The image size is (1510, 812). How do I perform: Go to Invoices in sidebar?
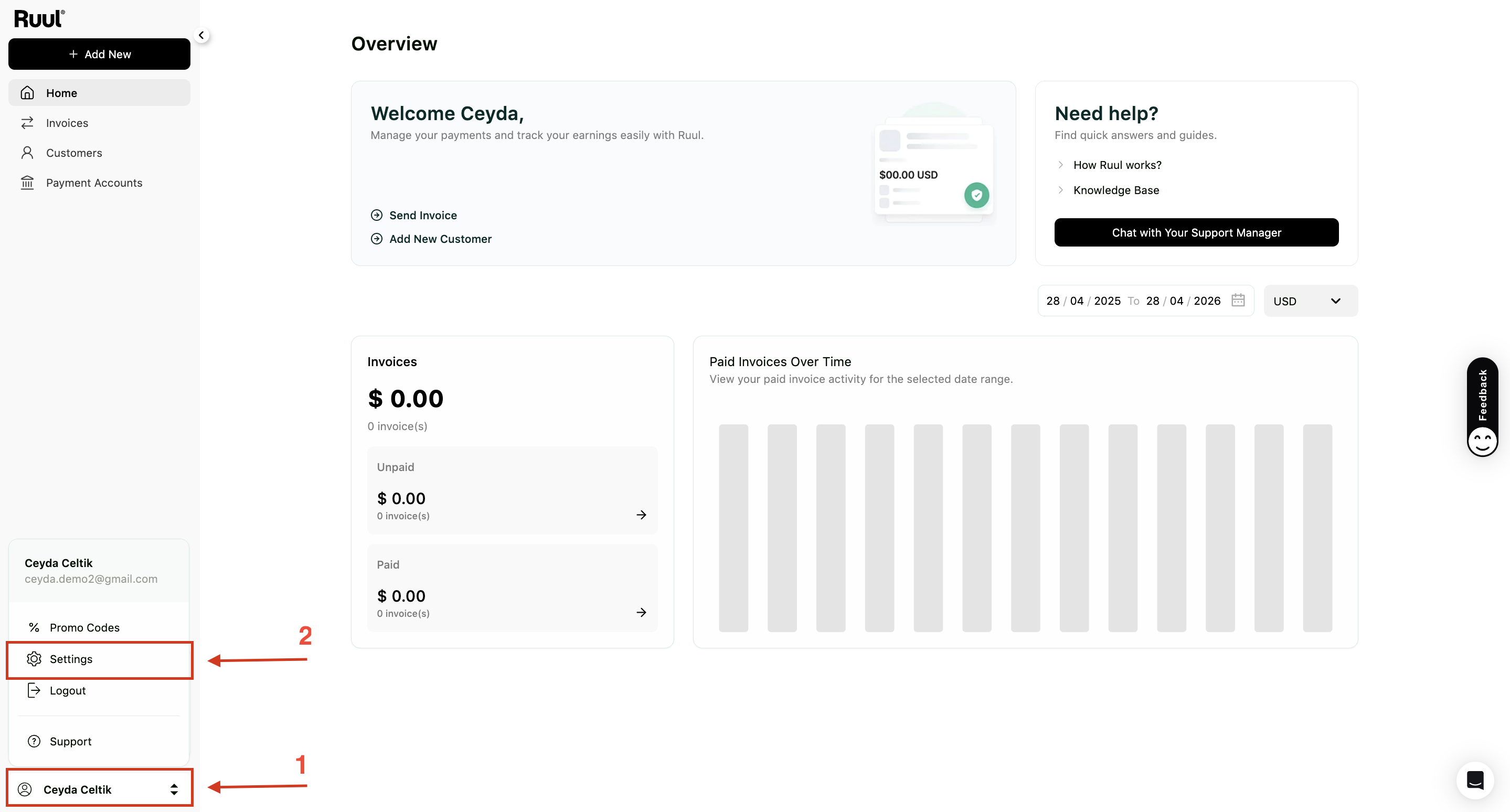99,122
